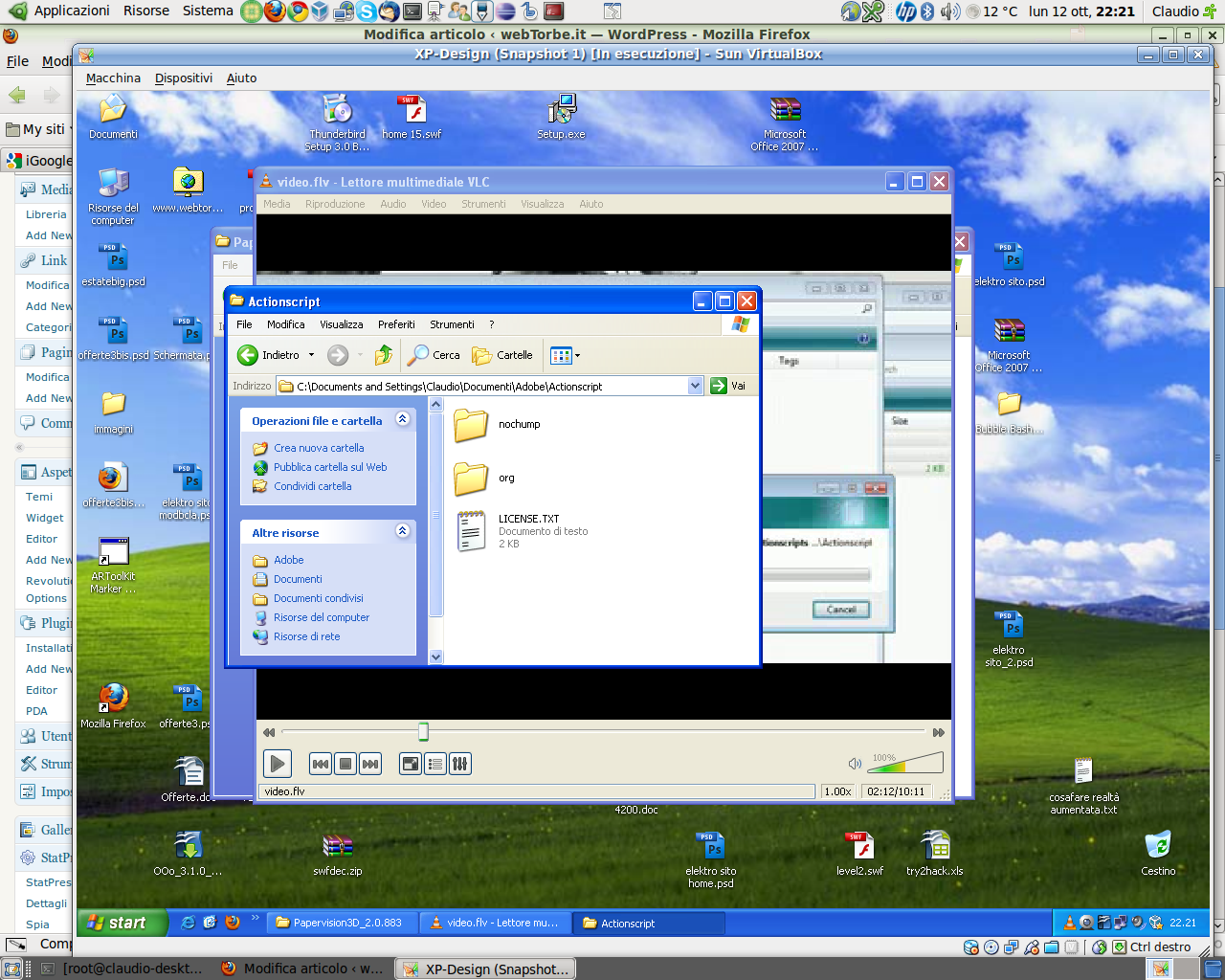Select the org folder

483,479
